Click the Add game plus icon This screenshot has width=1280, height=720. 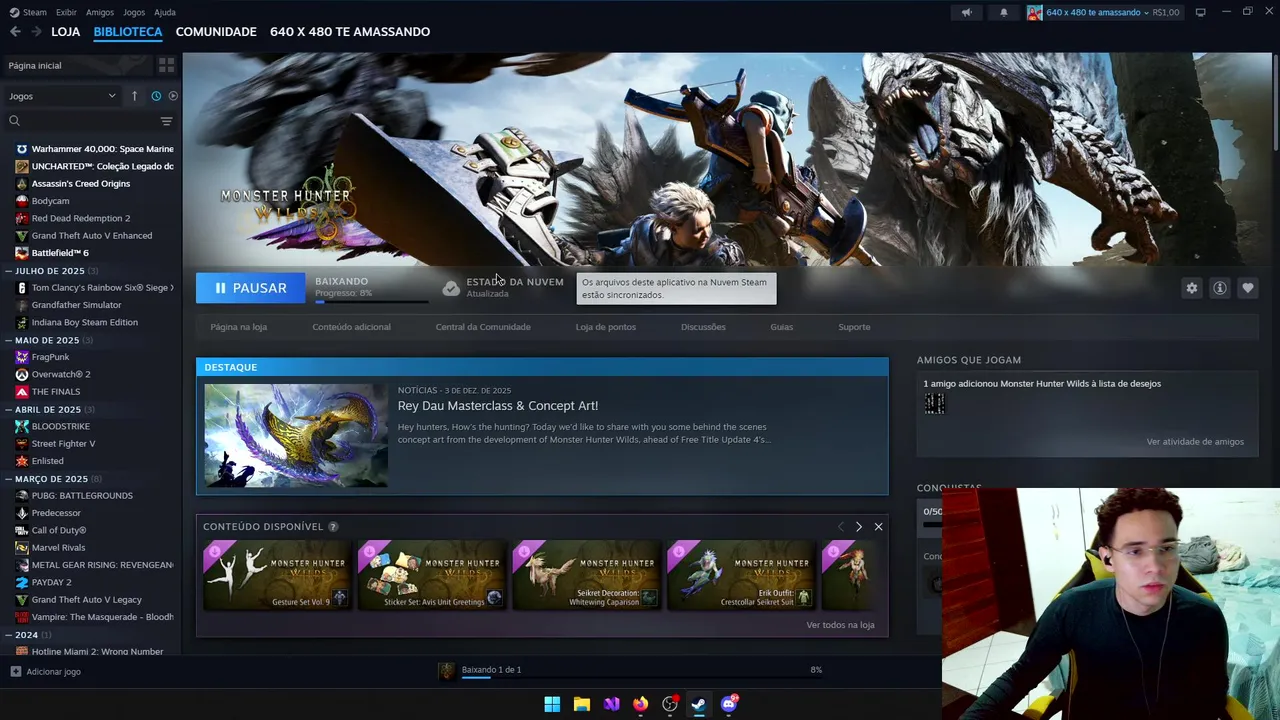click(14, 672)
